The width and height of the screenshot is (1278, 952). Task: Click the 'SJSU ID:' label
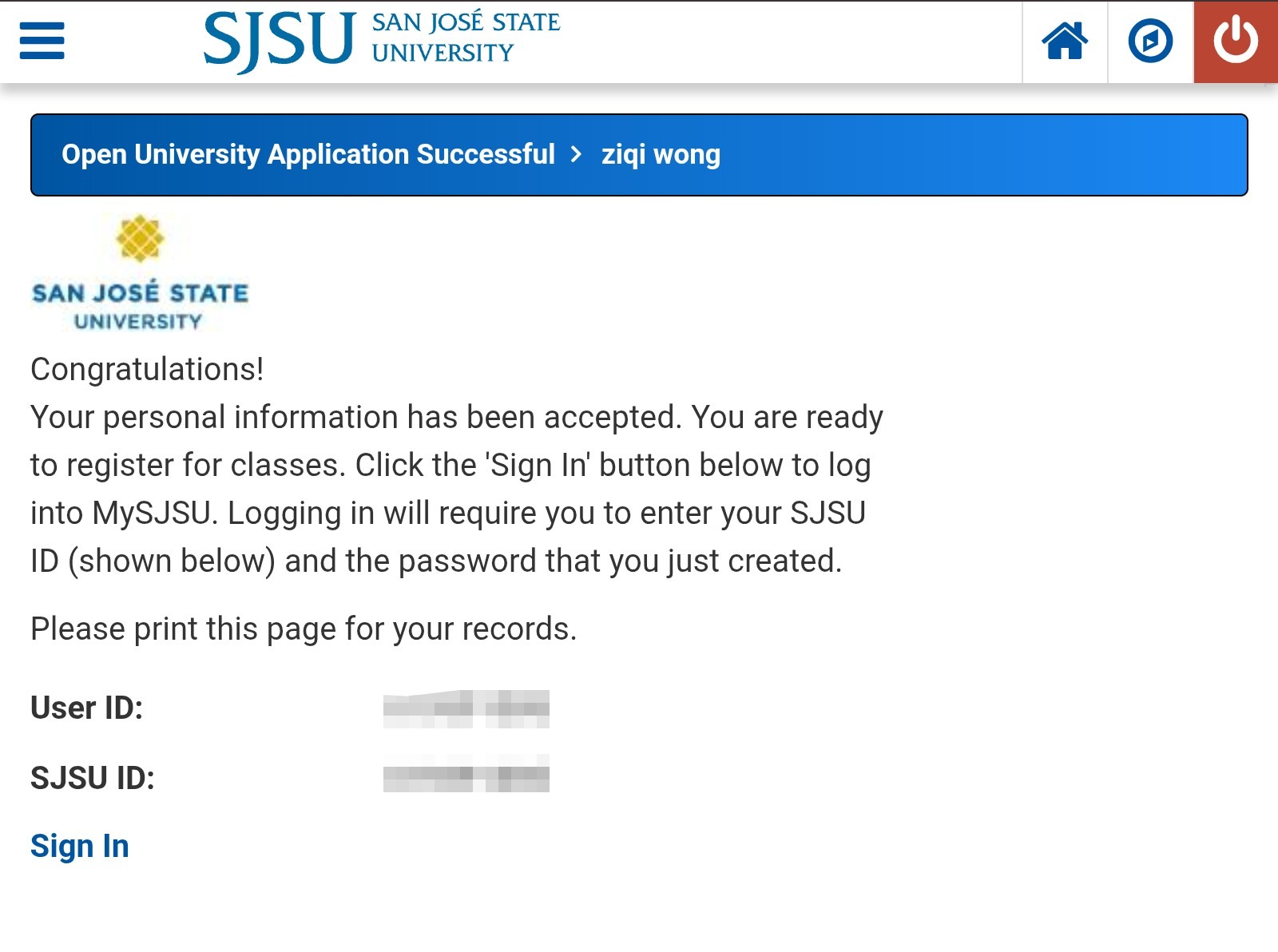pos(93,778)
